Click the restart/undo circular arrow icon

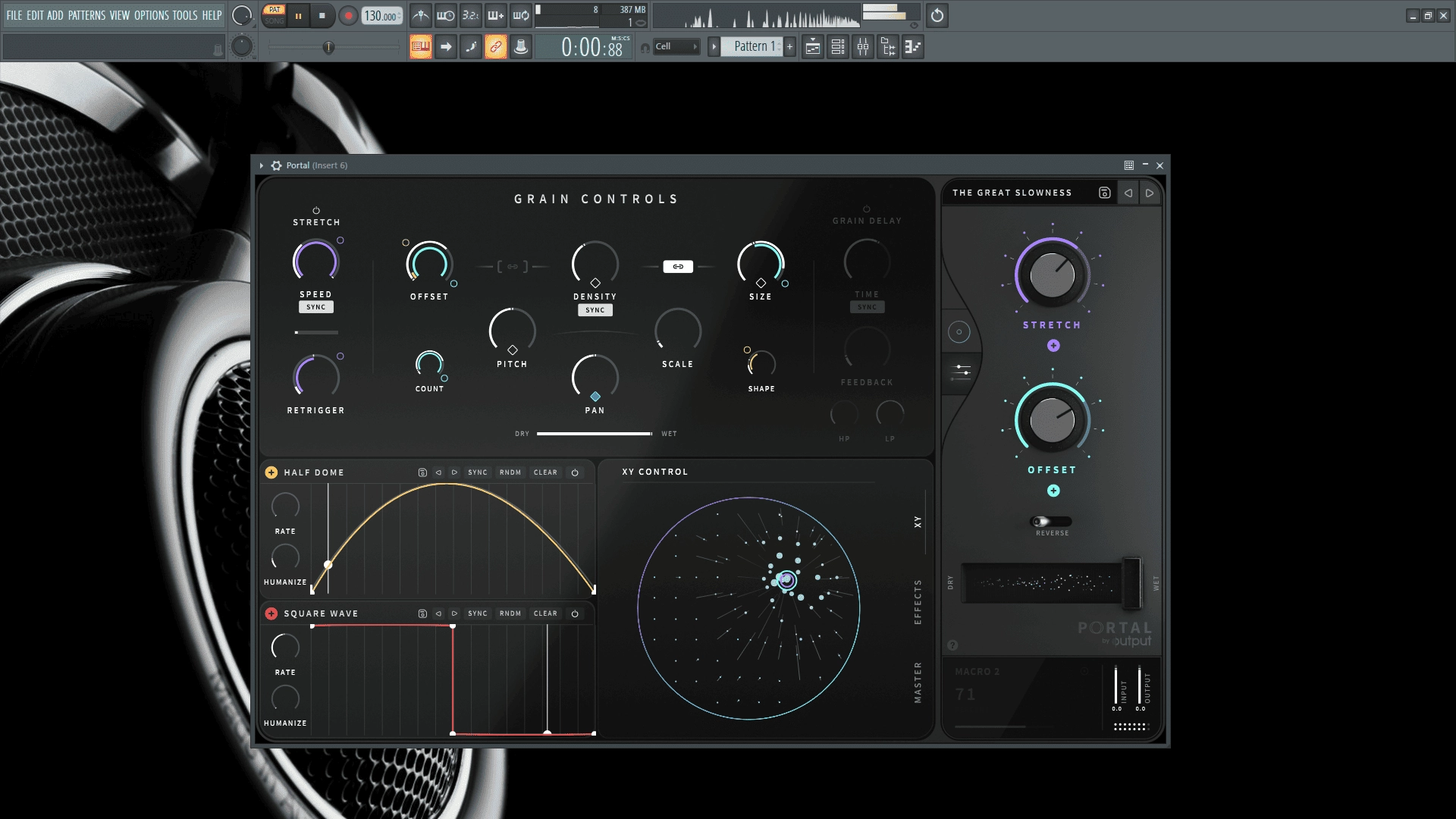pyautogui.click(x=937, y=15)
